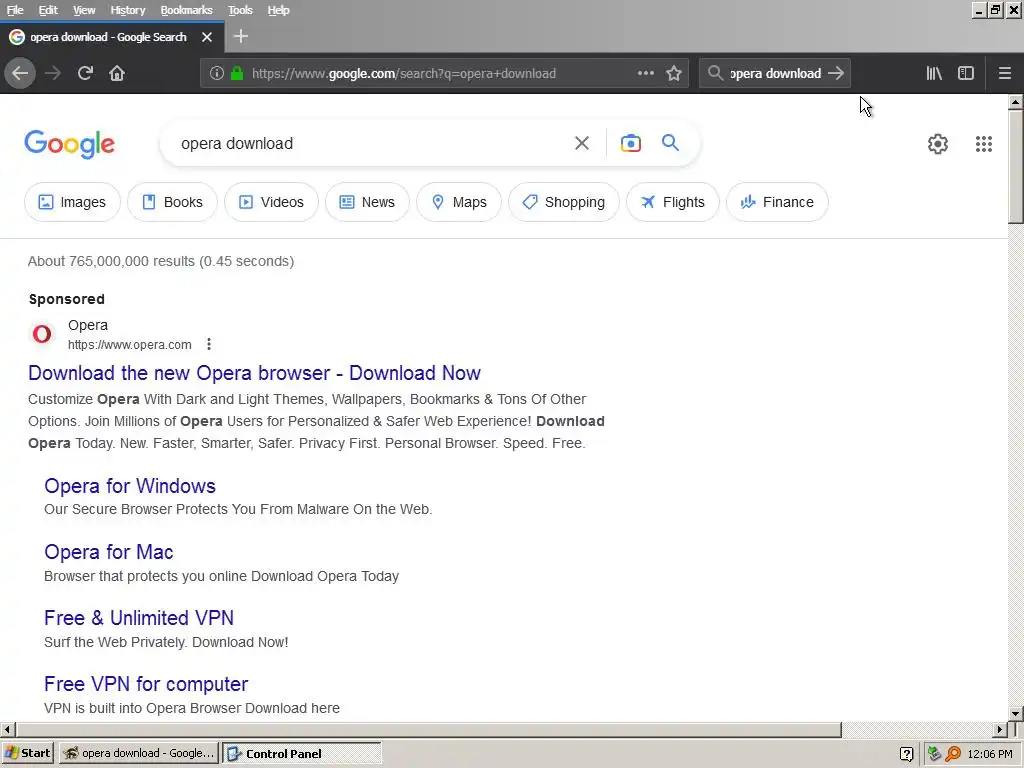Switch to Videos results
The width and height of the screenshot is (1024, 768).
(272, 202)
